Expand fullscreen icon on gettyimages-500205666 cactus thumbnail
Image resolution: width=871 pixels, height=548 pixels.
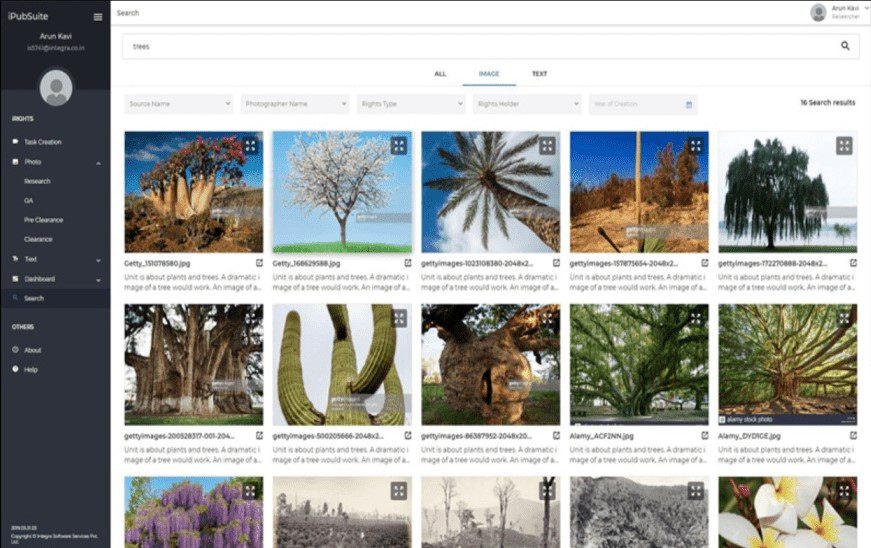399,318
